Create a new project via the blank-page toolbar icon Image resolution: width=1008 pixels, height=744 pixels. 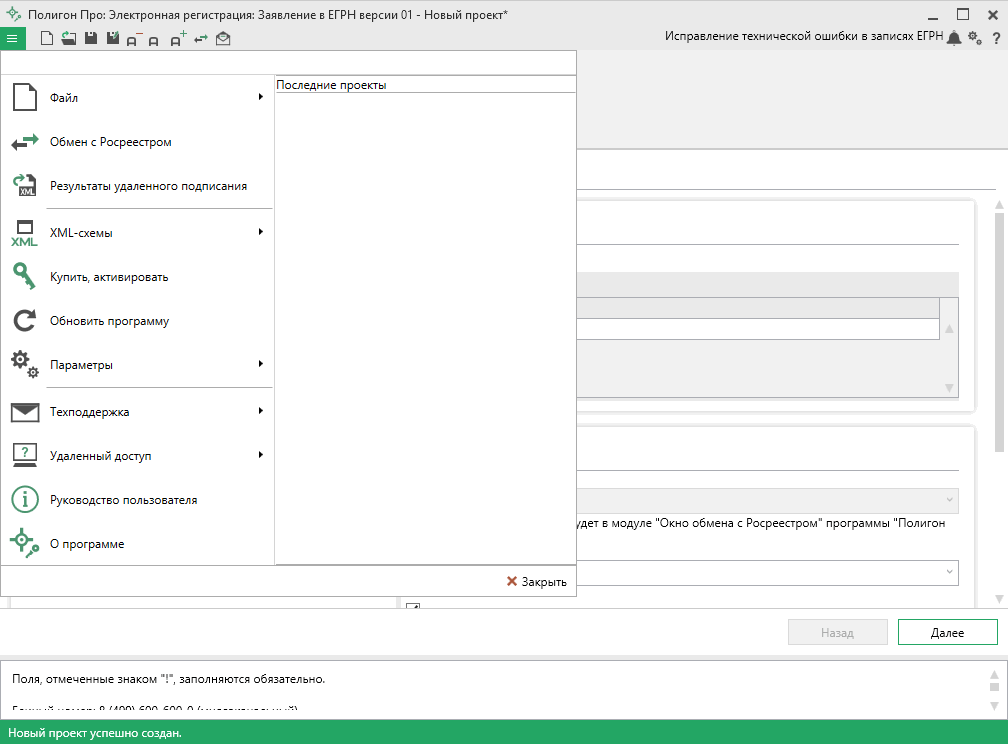pyautogui.click(x=47, y=39)
